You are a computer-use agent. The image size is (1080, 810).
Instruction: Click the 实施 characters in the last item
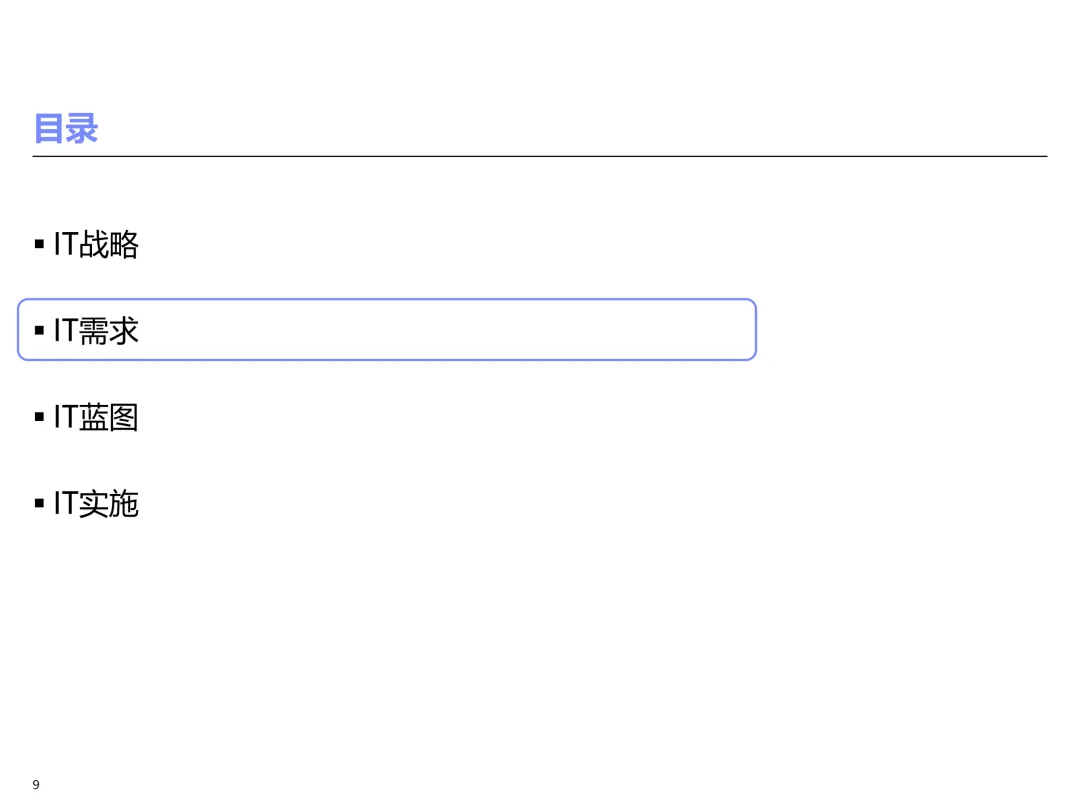coord(109,503)
